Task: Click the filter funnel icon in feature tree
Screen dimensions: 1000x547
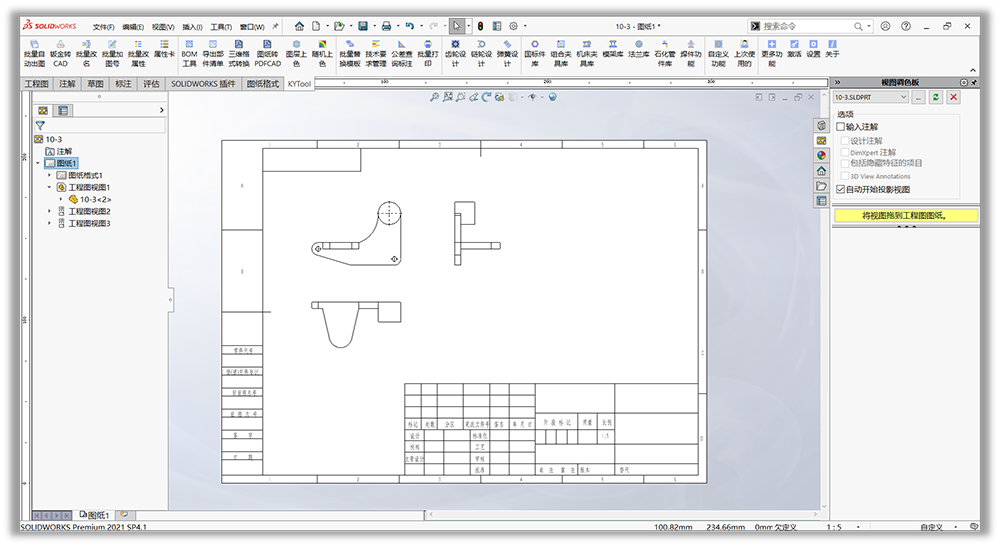Action: (x=40, y=126)
